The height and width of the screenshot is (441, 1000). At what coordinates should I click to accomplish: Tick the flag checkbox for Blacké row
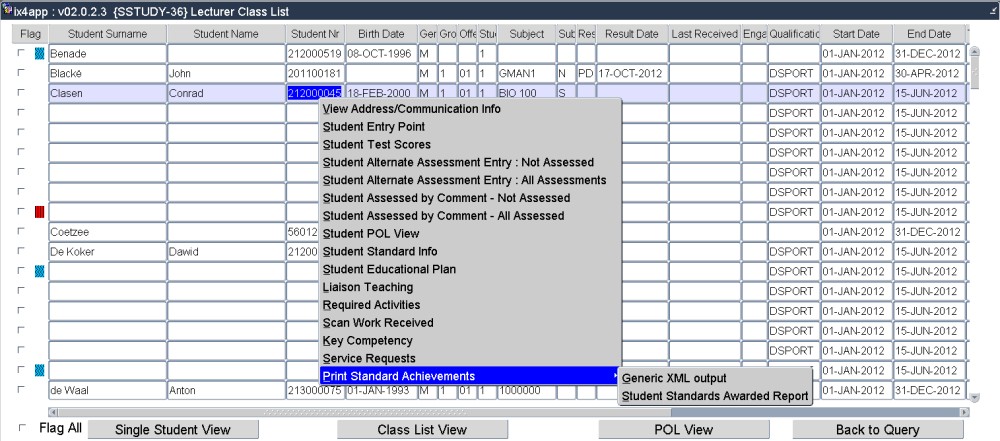pyautogui.click(x=22, y=73)
